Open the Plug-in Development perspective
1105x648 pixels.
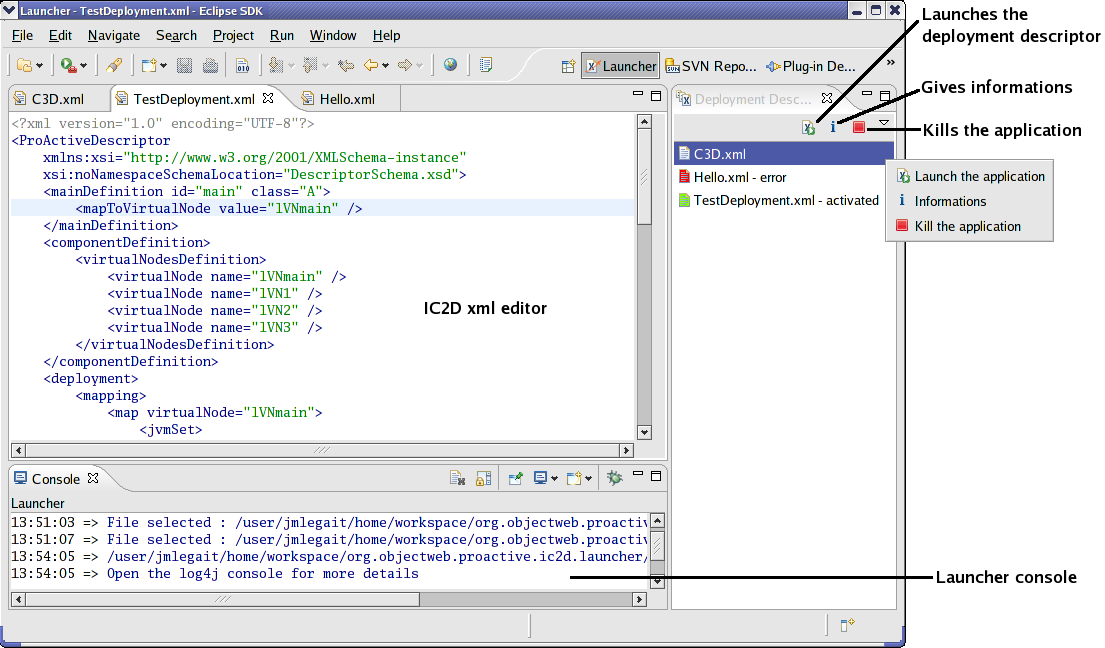[x=811, y=66]
